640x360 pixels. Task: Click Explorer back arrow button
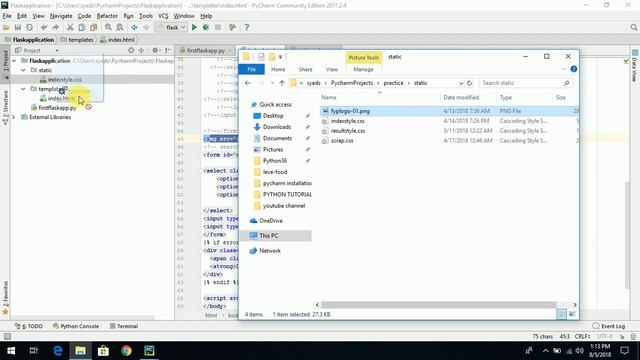tap(247, 83)
